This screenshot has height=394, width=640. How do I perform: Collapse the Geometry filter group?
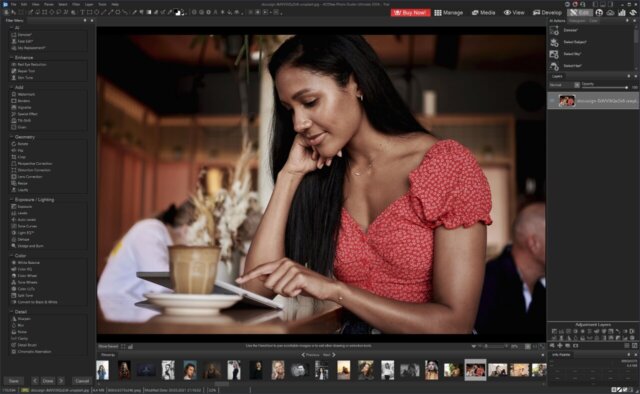pyautogui.click(x=11, y=137)
